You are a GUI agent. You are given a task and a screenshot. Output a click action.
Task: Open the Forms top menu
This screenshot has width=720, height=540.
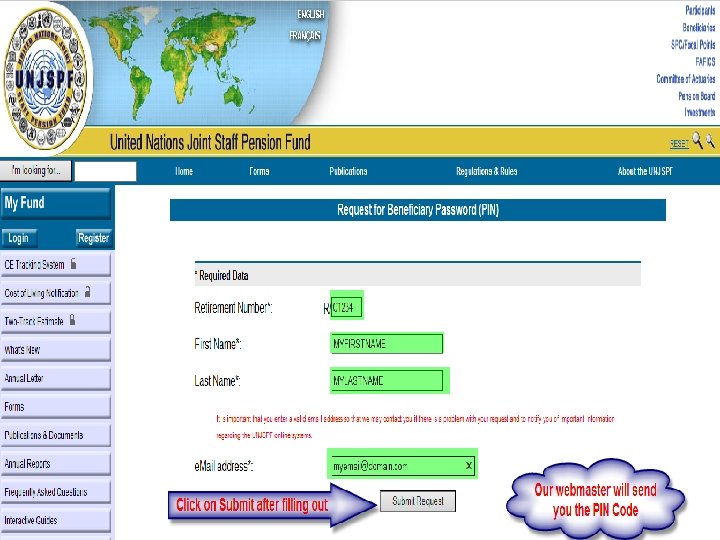[x=259, y=171]
